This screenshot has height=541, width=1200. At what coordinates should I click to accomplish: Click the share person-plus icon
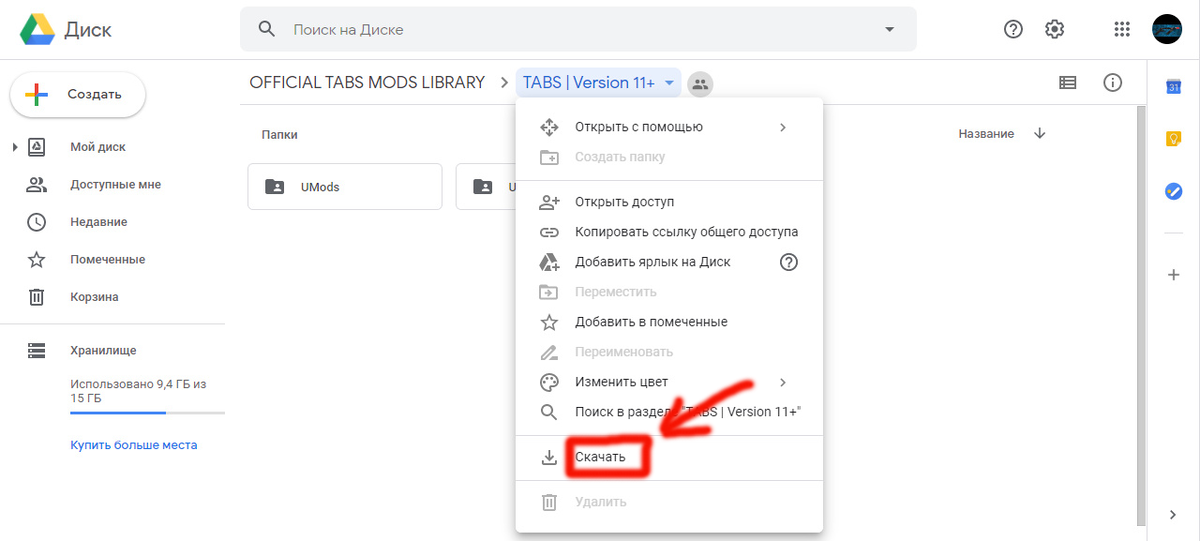coord(549,202)
